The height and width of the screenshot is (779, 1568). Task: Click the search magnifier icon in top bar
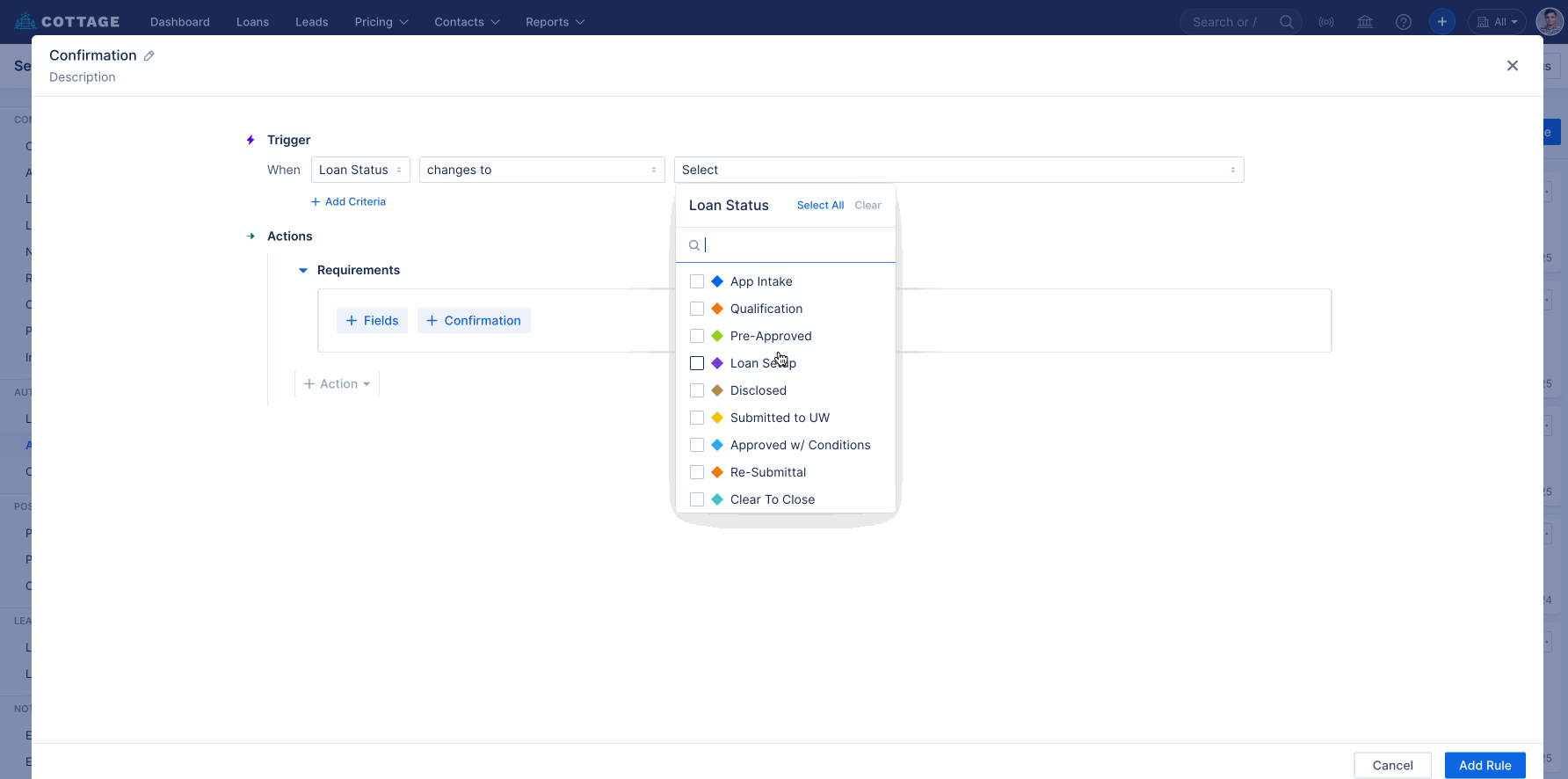click(1286, 22)
